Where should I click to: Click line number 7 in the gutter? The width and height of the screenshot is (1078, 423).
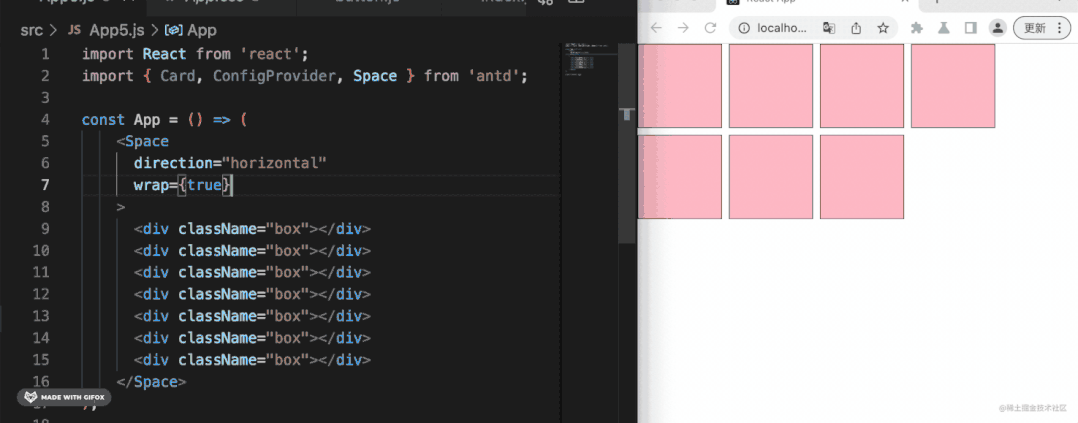45,185
